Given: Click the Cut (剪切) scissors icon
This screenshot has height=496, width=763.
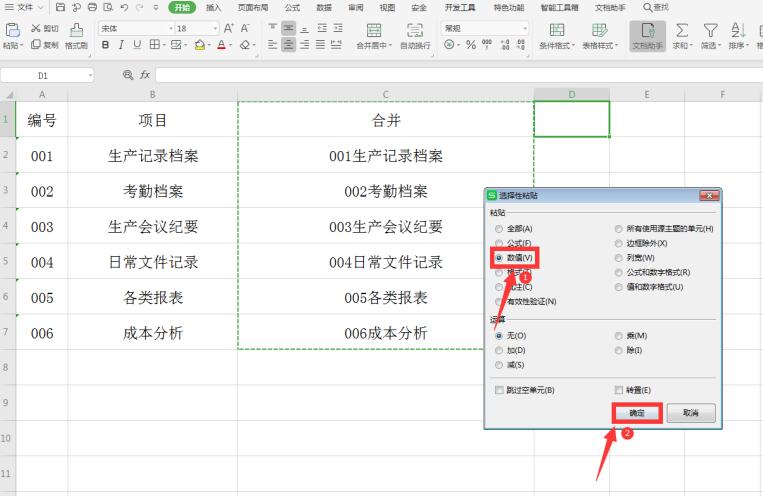Looking at the screenshot, I should pos(36,28).
